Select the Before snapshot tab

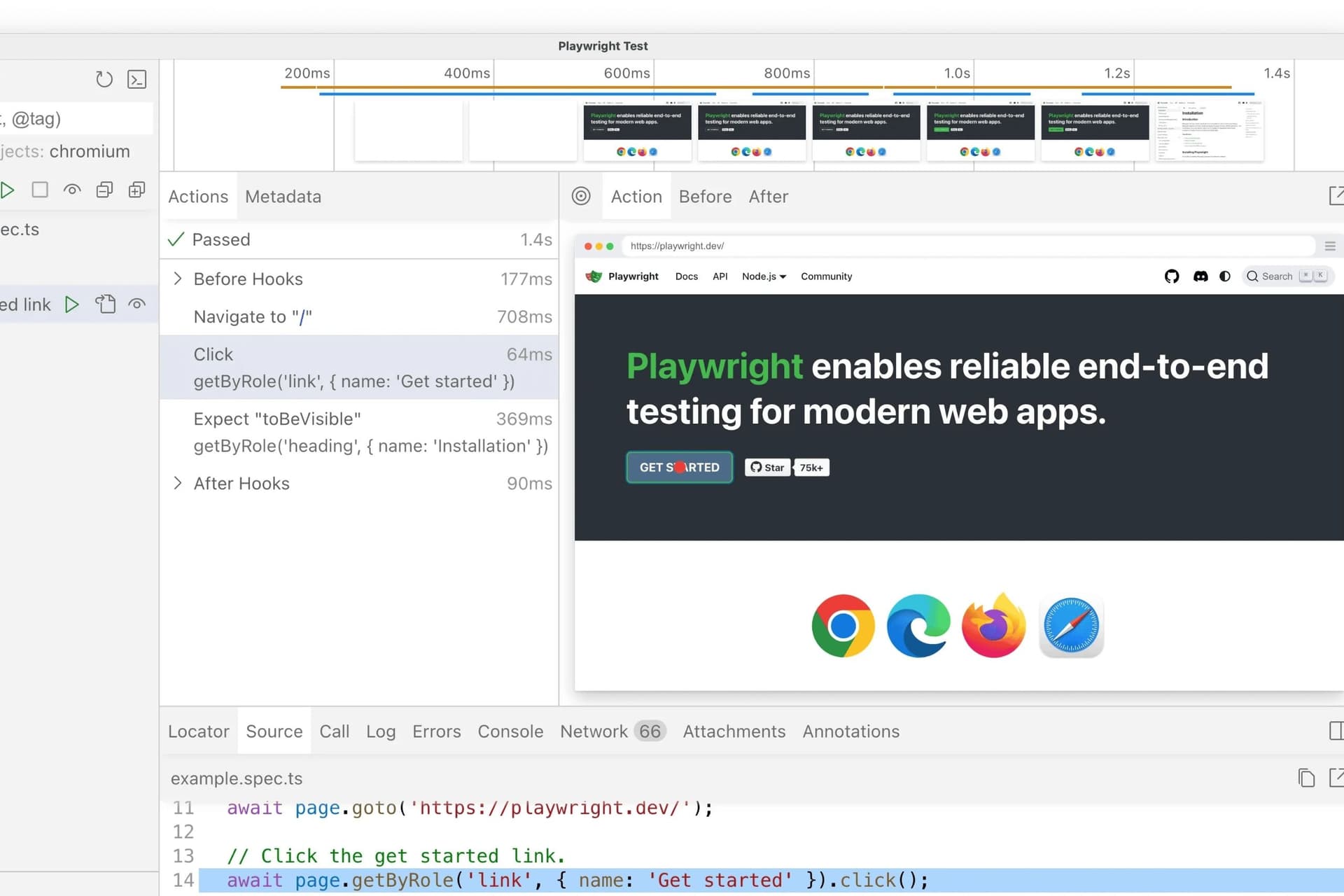point(706,197)
